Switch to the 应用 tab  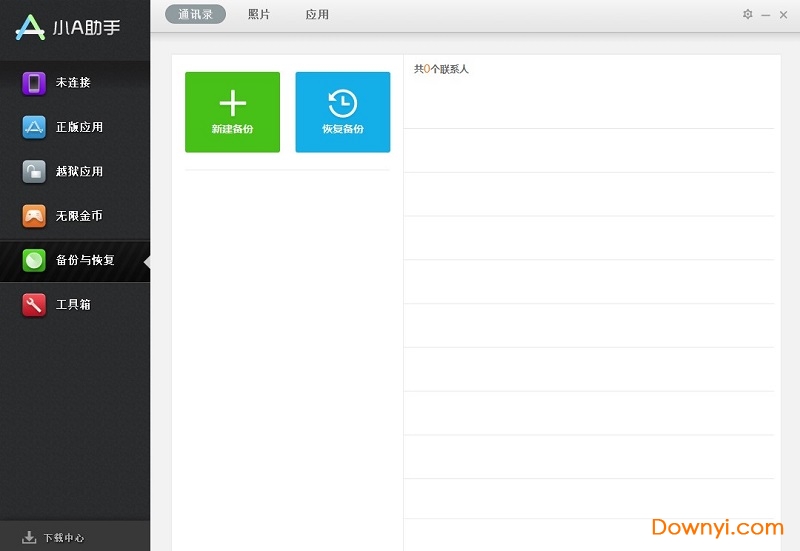pyautogui.click(x=317, y=14)
